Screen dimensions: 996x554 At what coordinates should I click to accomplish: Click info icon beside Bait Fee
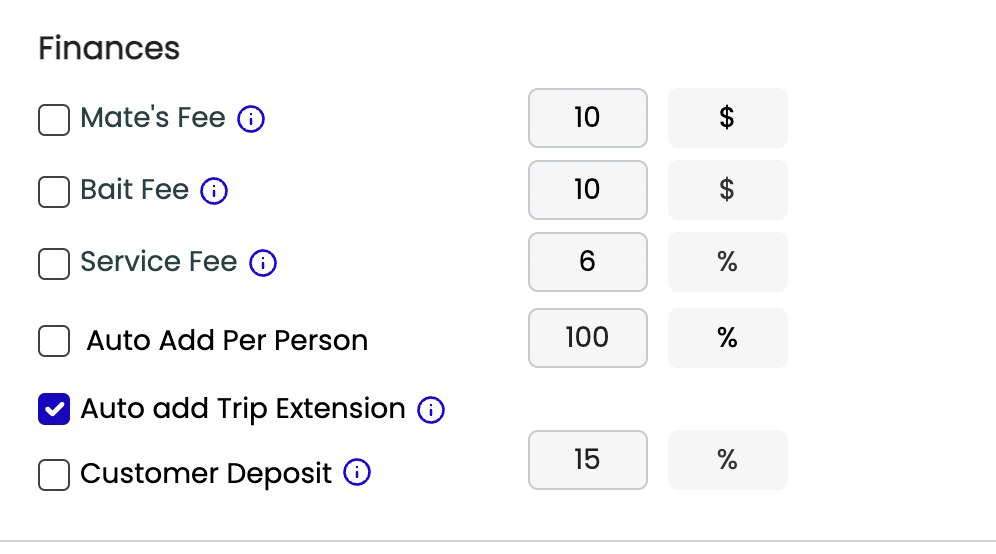214,191
